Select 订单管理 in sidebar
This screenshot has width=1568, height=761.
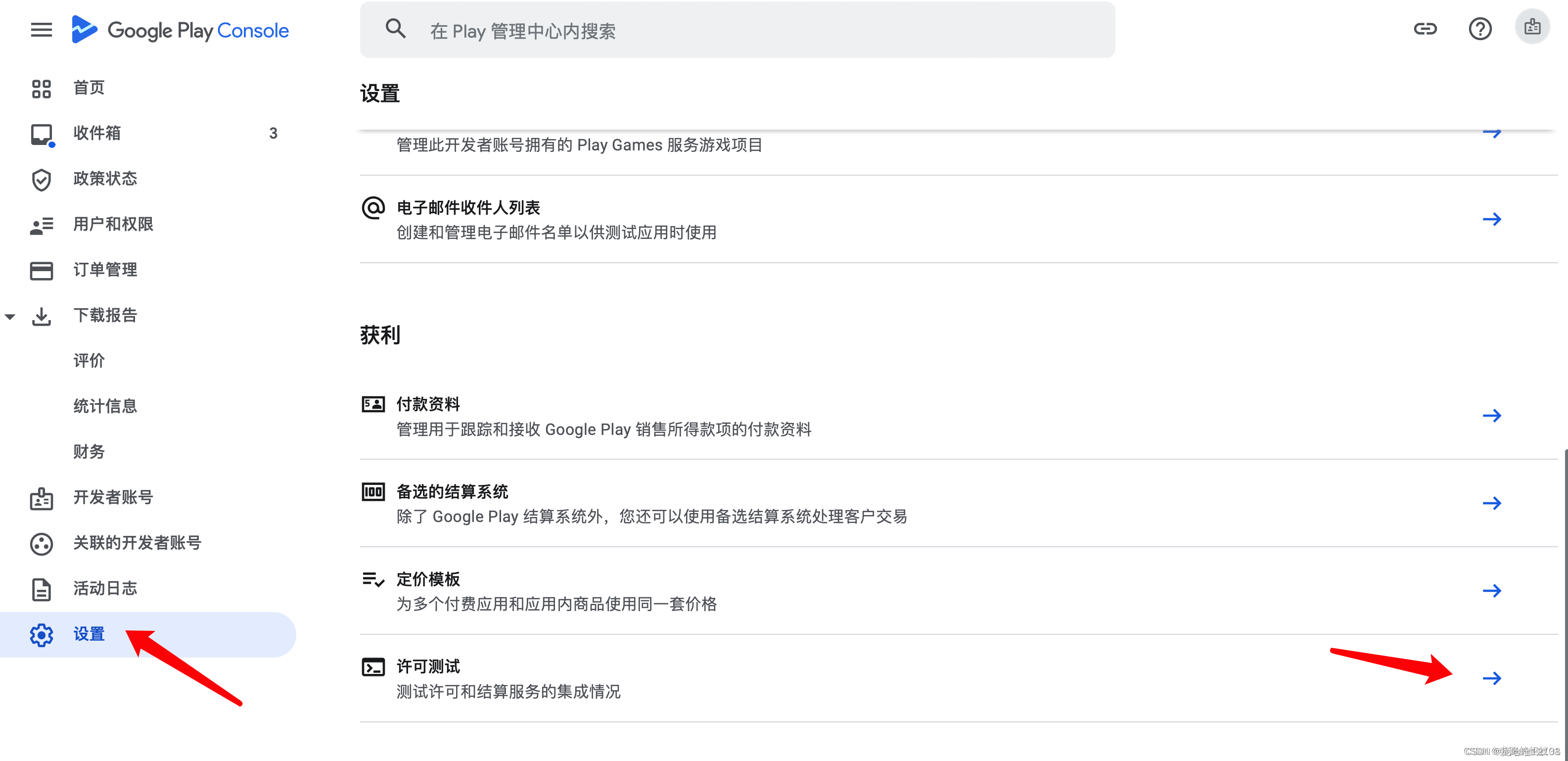pyautogui.click(x=105, y=270)
